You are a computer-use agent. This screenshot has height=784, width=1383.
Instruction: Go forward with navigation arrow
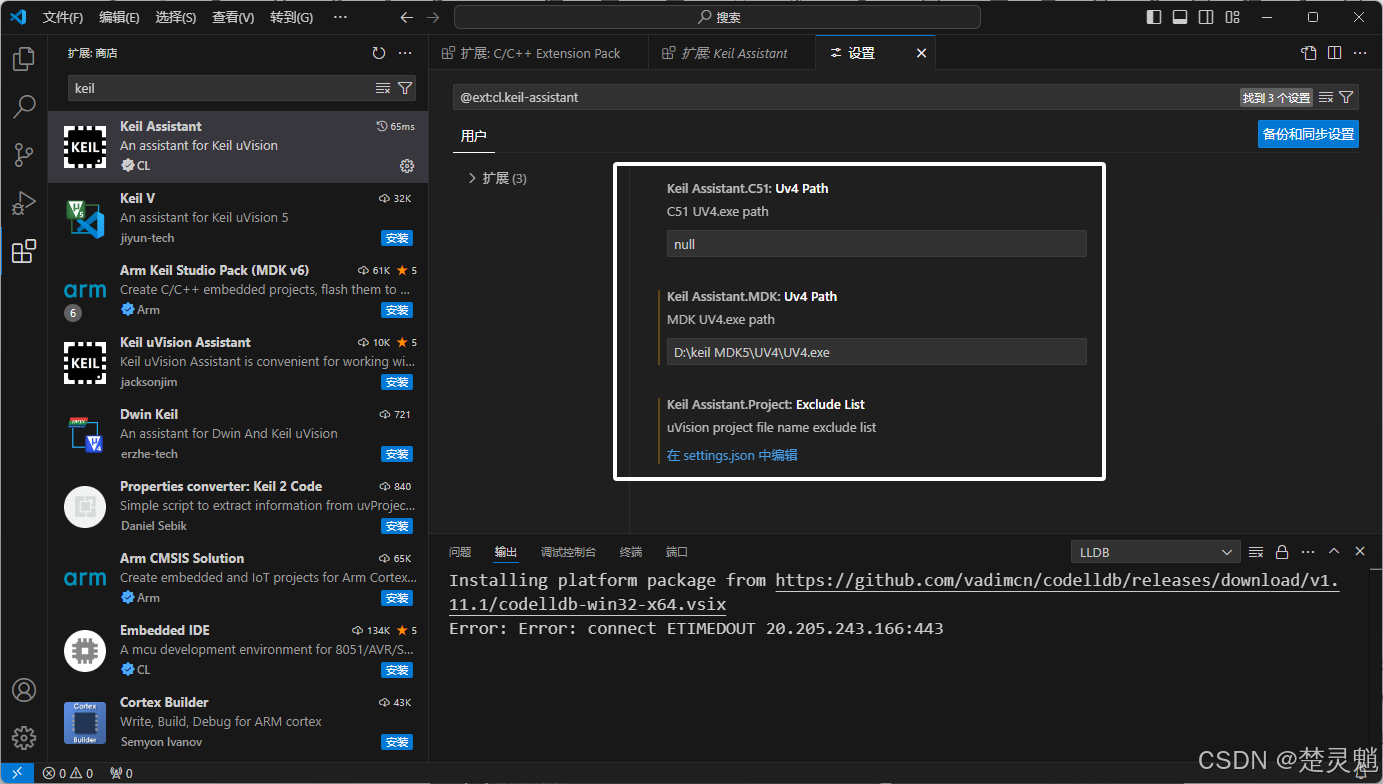click(433, 17)
